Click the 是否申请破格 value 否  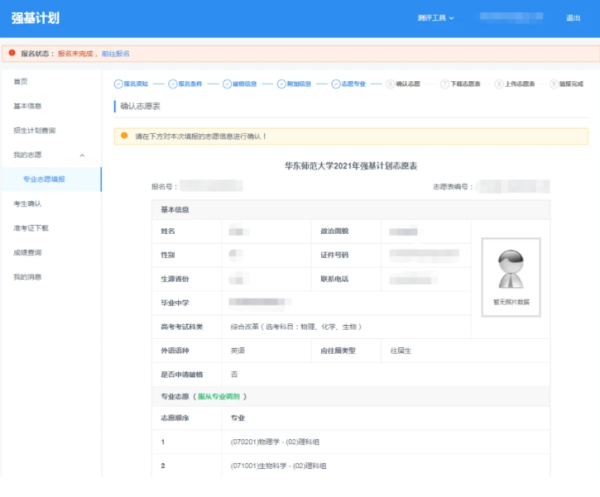tap(234, 375)
